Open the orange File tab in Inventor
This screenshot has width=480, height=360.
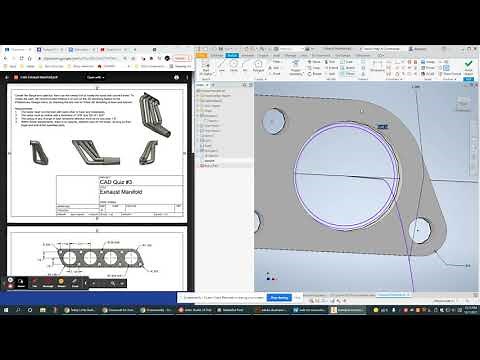pos(202,55)
